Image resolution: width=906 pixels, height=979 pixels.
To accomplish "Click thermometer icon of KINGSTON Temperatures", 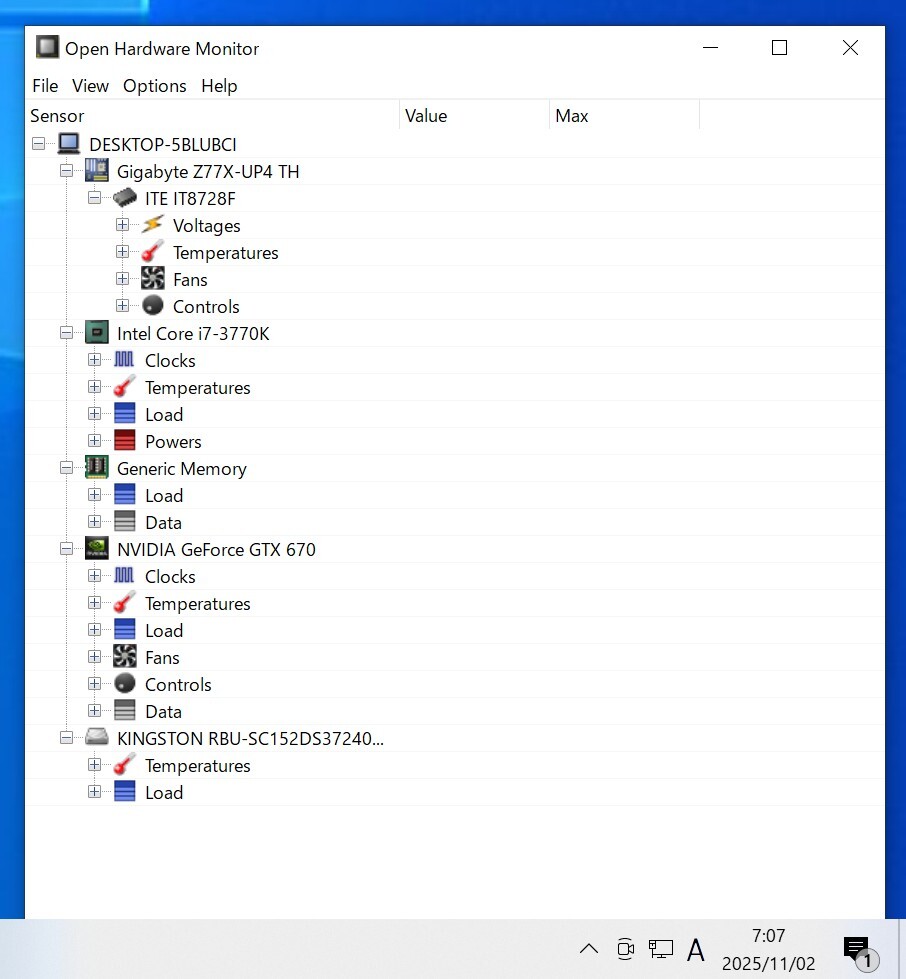I will 124,764.
